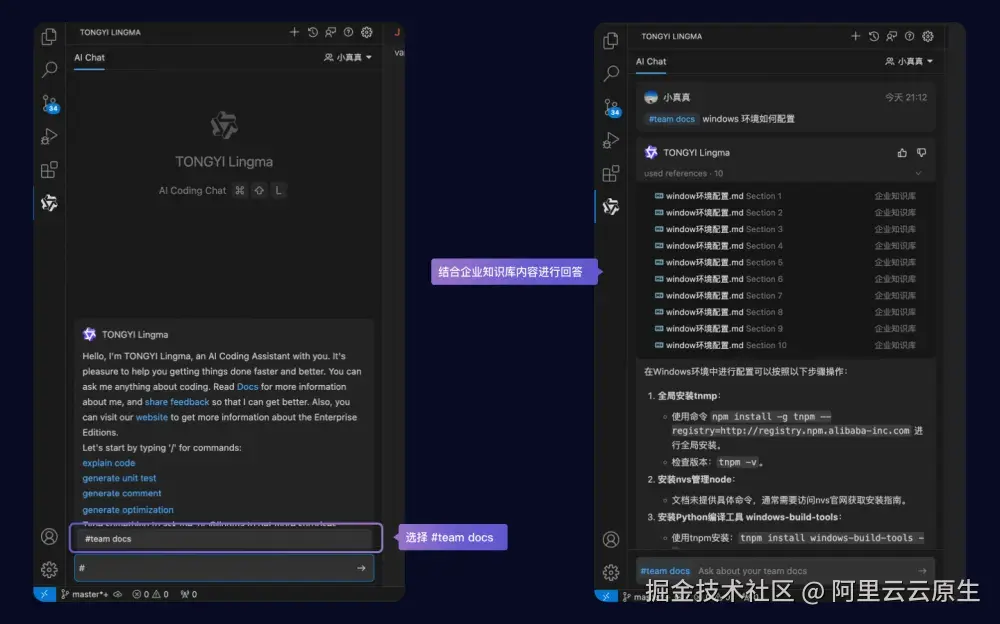
Task: Click the generate optimization command link
Action: [128, 510]
